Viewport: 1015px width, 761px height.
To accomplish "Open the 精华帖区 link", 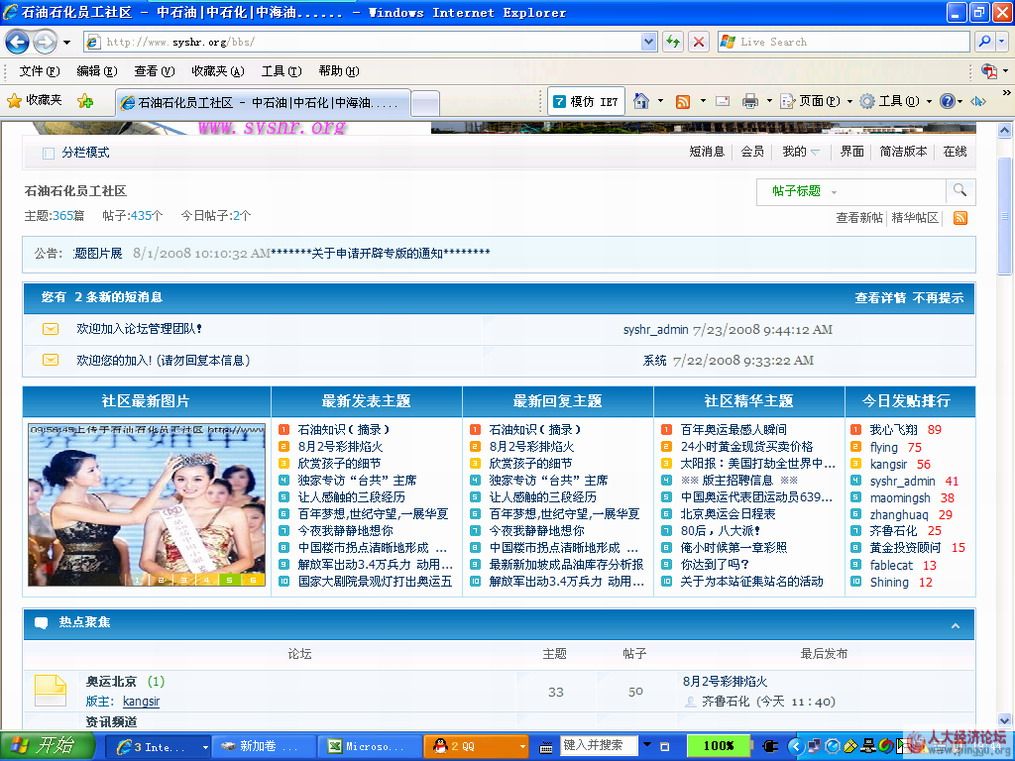I will (x=915, y=217).
